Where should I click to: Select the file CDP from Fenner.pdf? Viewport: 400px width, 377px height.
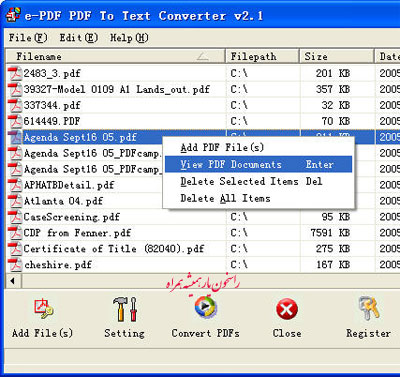tap(77, 233)
